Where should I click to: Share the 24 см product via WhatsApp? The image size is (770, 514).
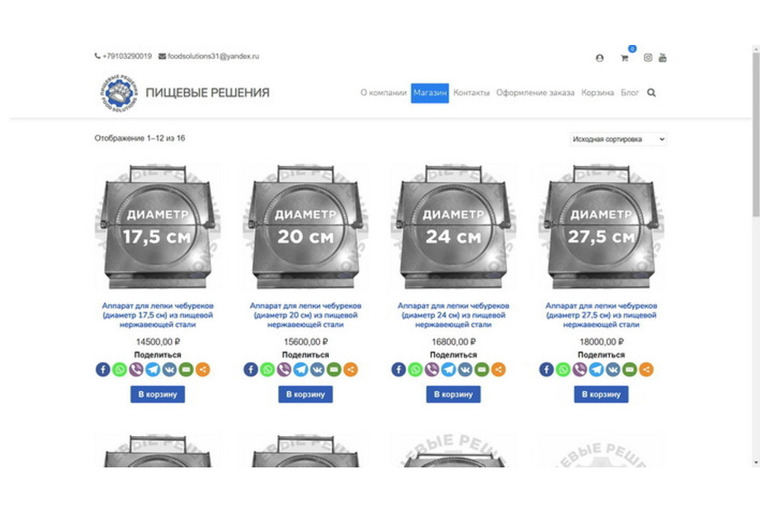(415, 369)
